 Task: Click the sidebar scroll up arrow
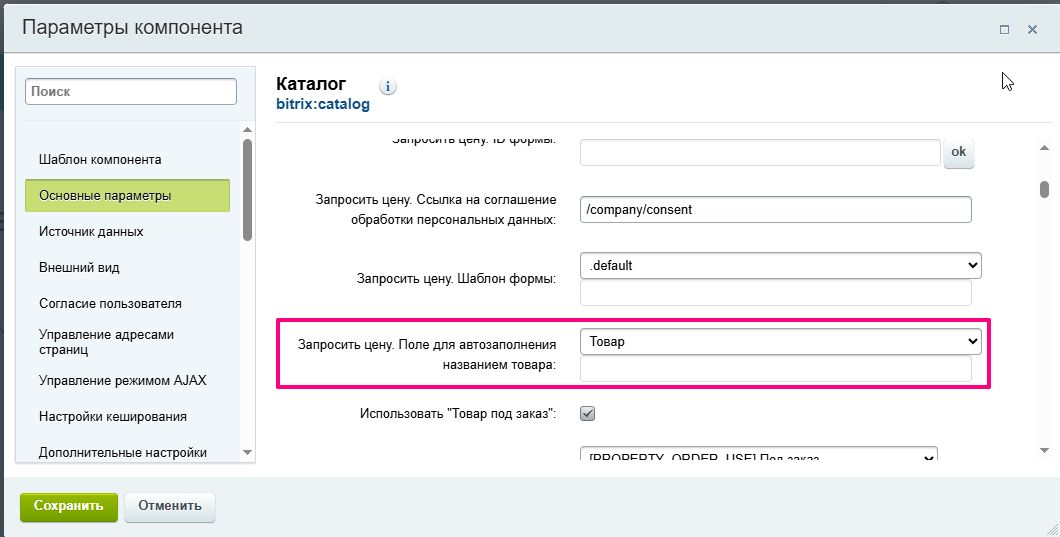248,129
